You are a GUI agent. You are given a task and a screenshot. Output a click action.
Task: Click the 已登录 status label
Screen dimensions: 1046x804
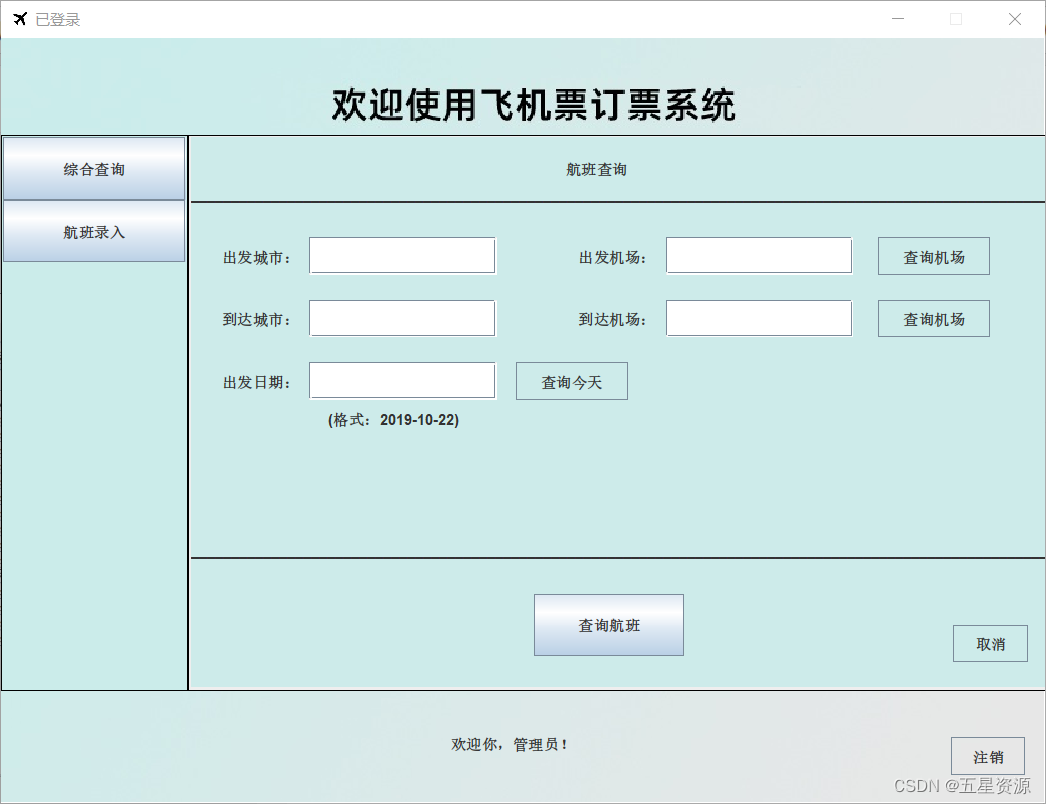tap(55, 18)
